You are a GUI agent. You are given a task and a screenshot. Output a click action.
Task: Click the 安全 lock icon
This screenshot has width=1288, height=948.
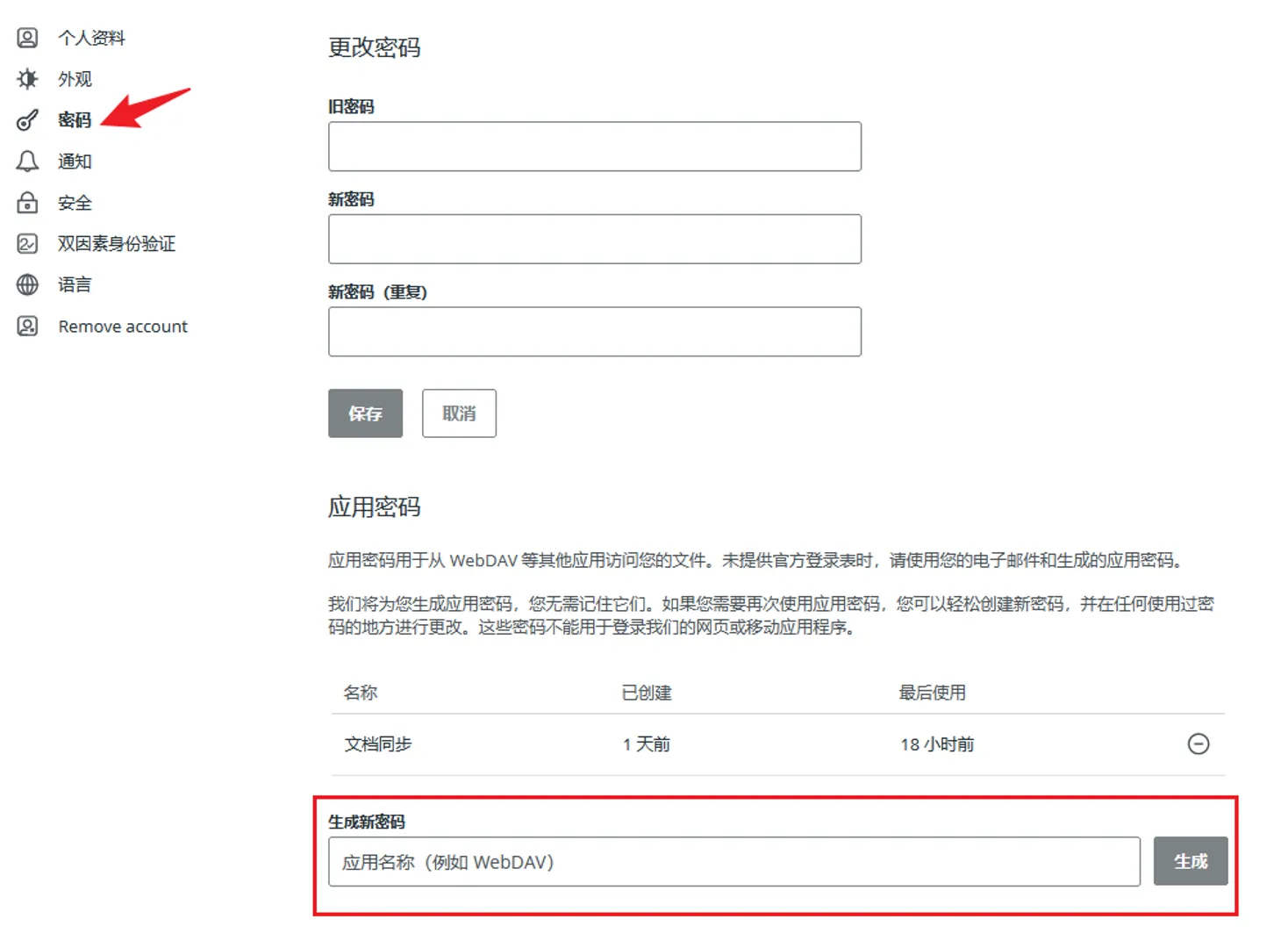click(27, 203)
